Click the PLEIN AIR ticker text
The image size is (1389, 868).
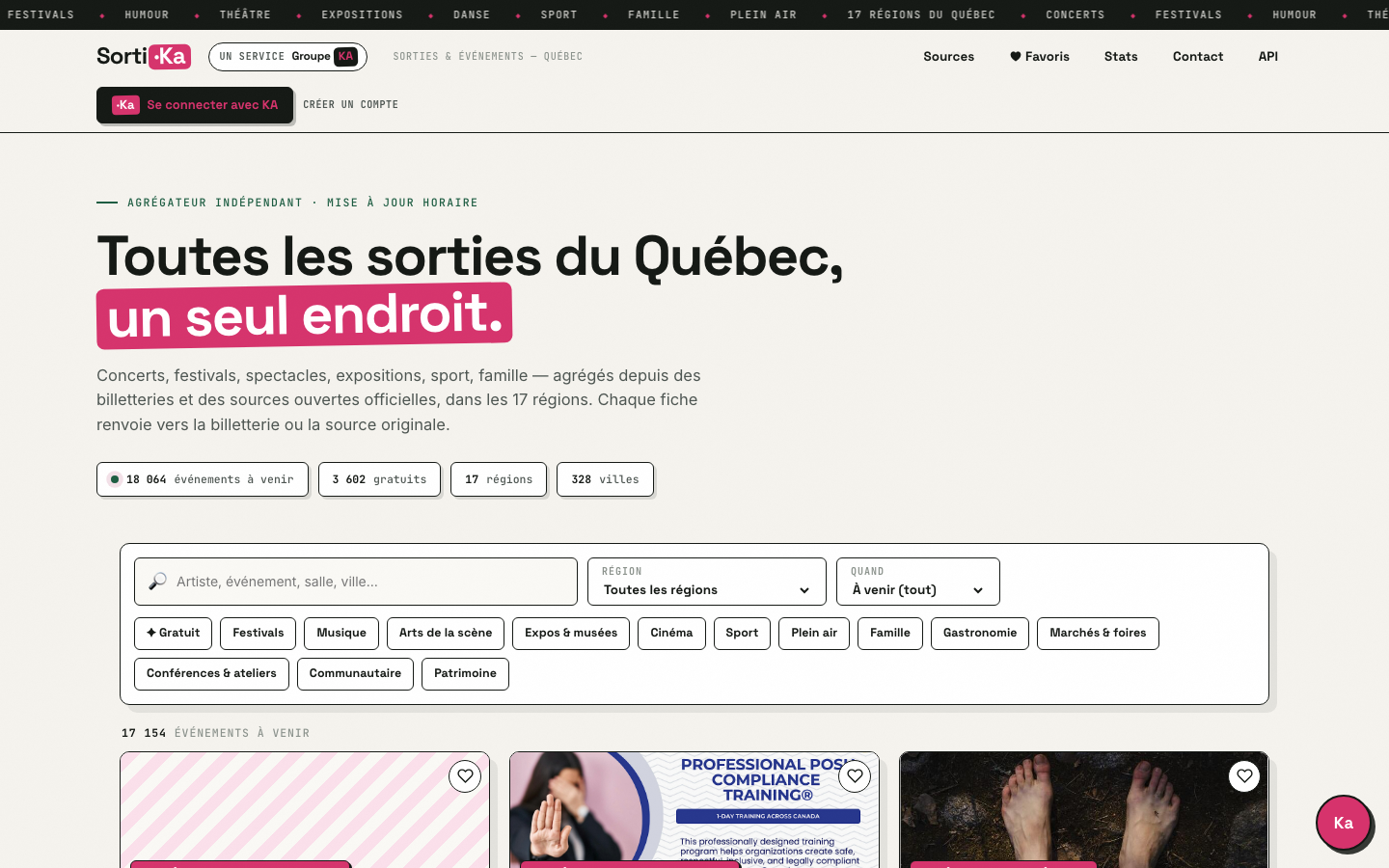click(763, 15)
